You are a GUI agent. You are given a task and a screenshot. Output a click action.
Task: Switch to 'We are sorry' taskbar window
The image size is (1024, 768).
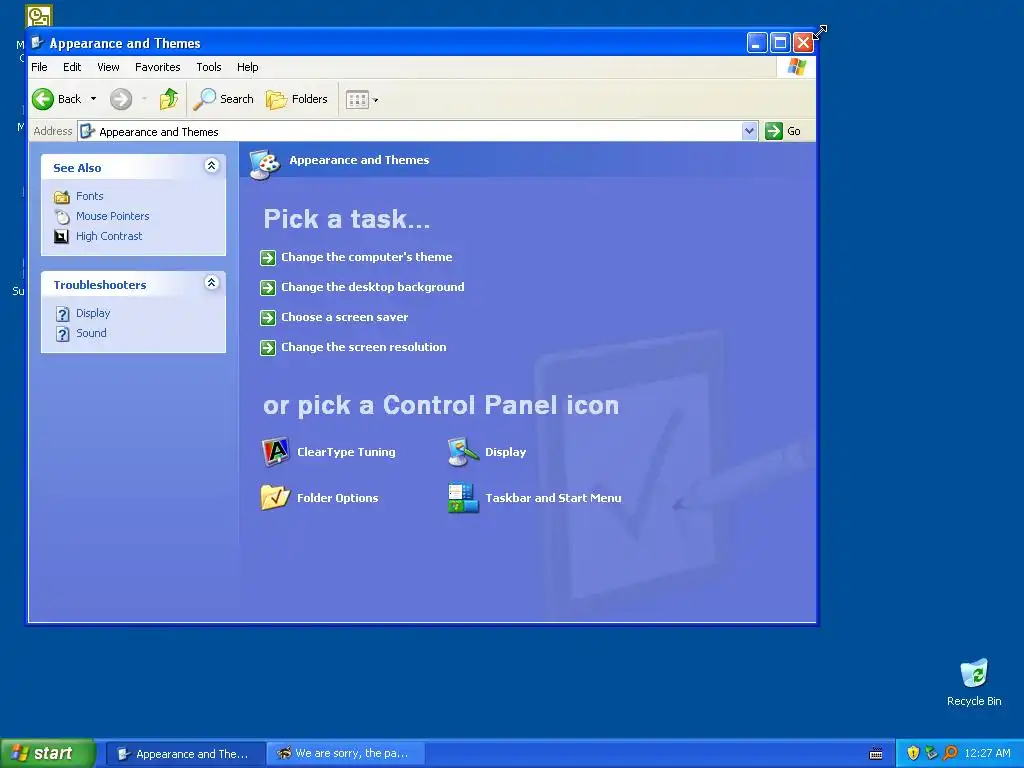pyautogui.click(x=347, y=754)
